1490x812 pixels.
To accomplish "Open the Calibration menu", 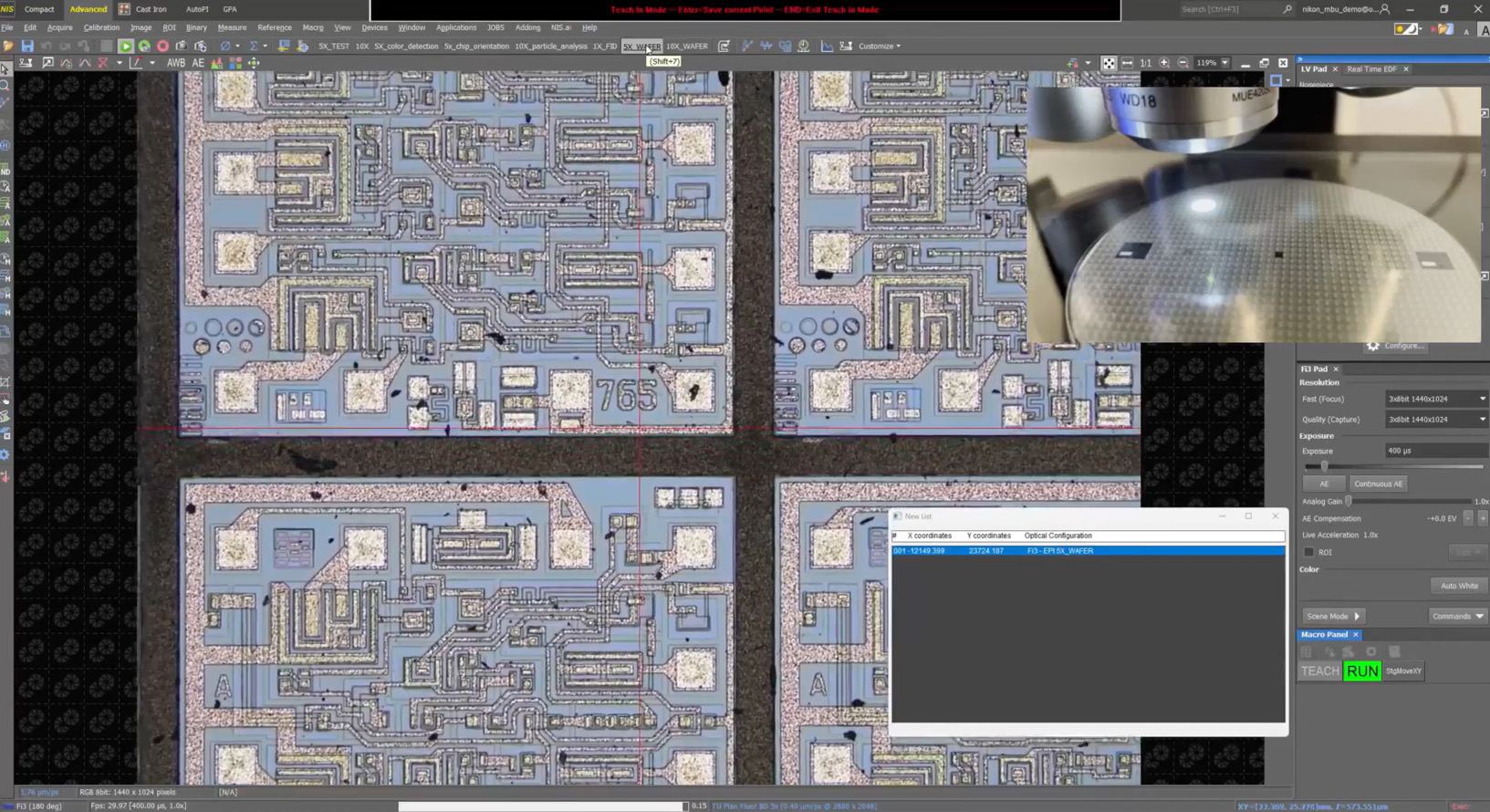I will coord(101,27).
